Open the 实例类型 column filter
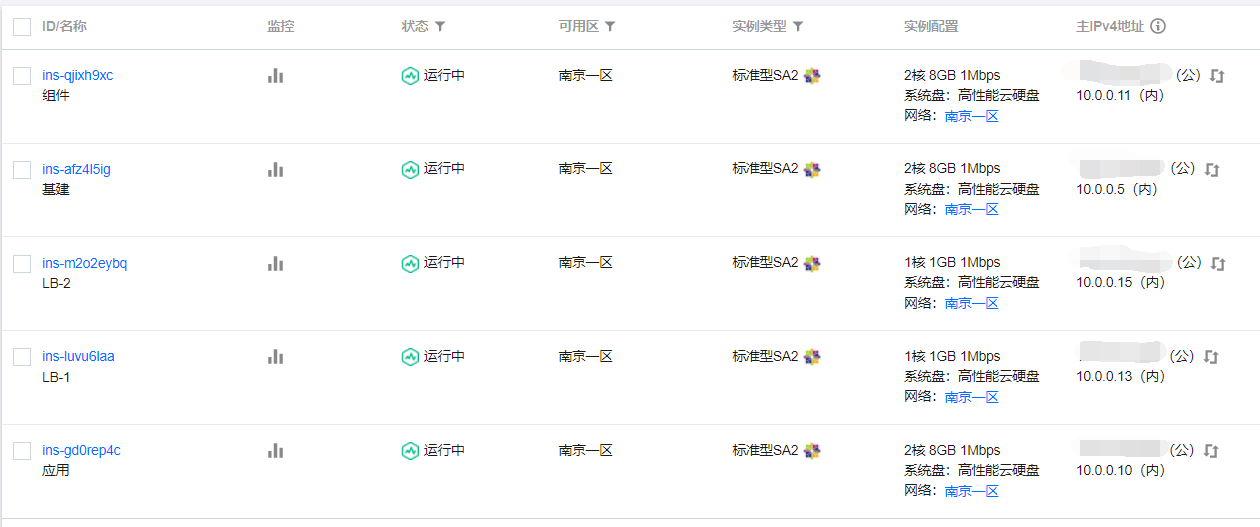Image resolution: width=1260 pixels, height=527 pixels. (x=798, y=27)
